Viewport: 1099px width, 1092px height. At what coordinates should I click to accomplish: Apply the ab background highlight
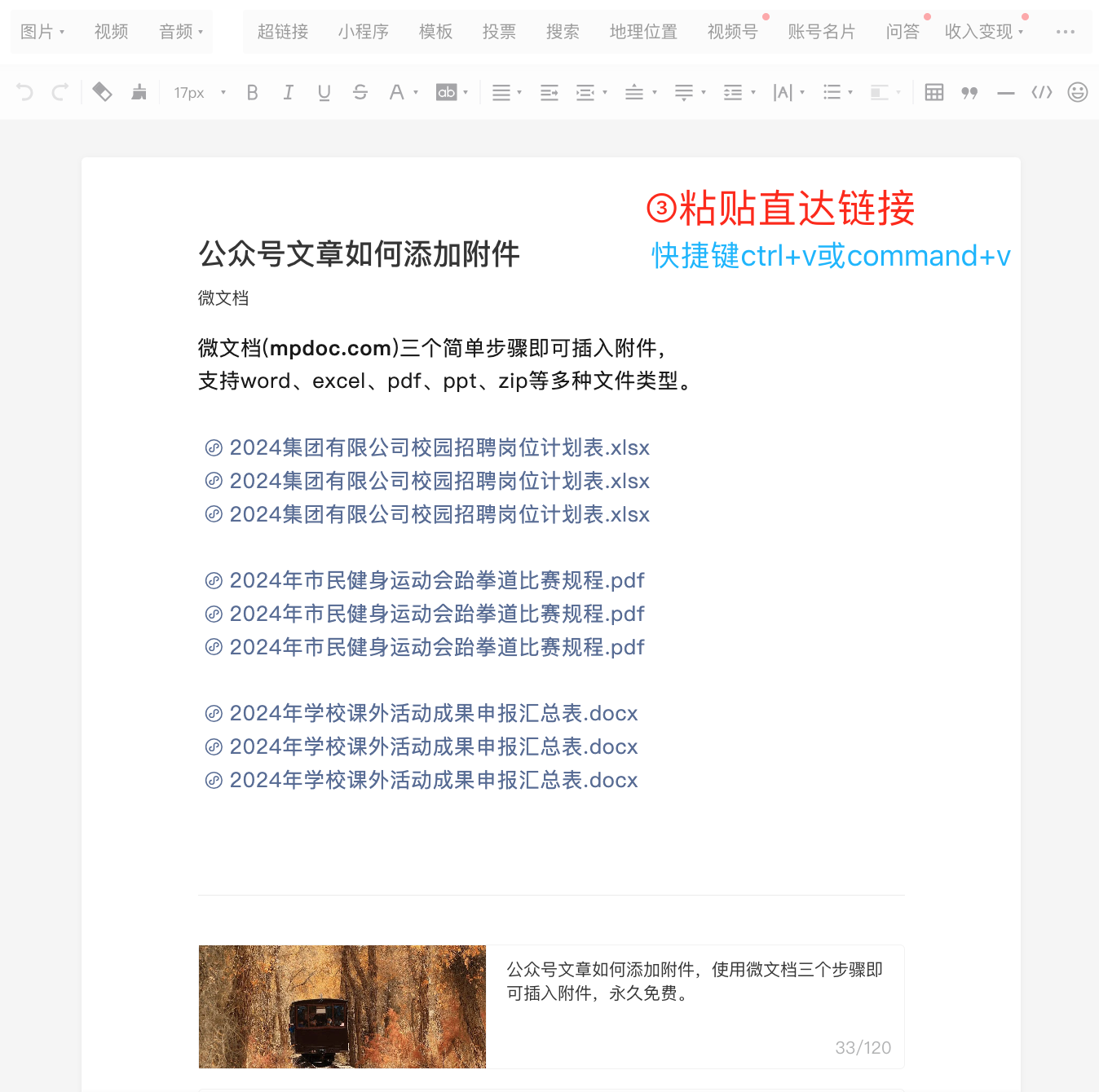(x=446, y=92)
